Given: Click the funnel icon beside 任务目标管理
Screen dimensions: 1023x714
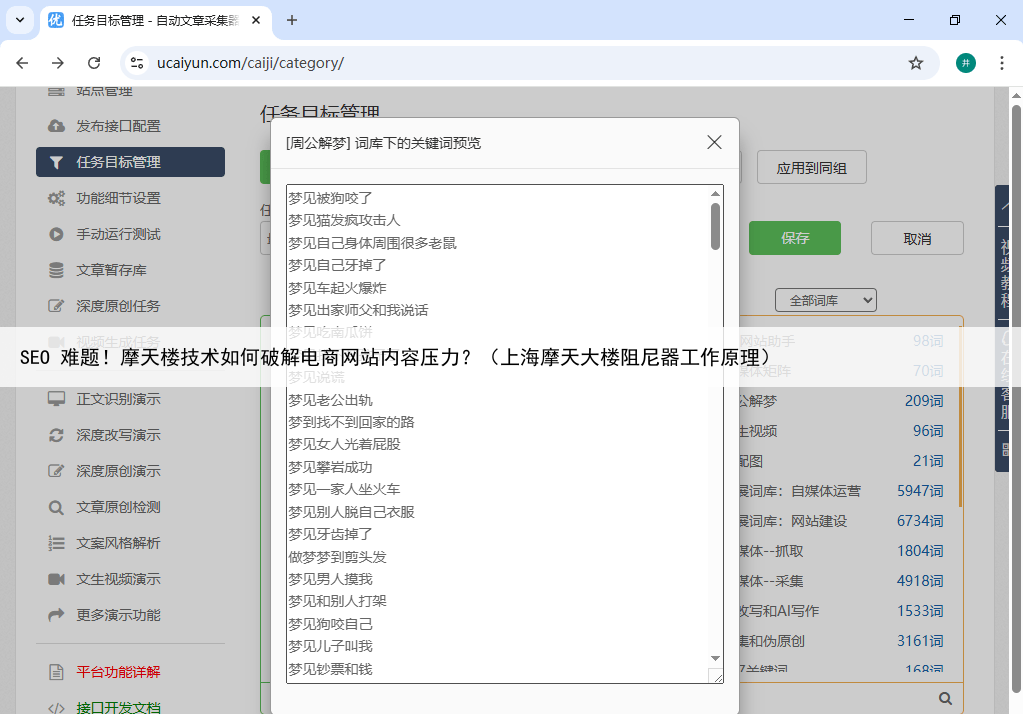Looking at the screenshot, I should pos(57,162).
